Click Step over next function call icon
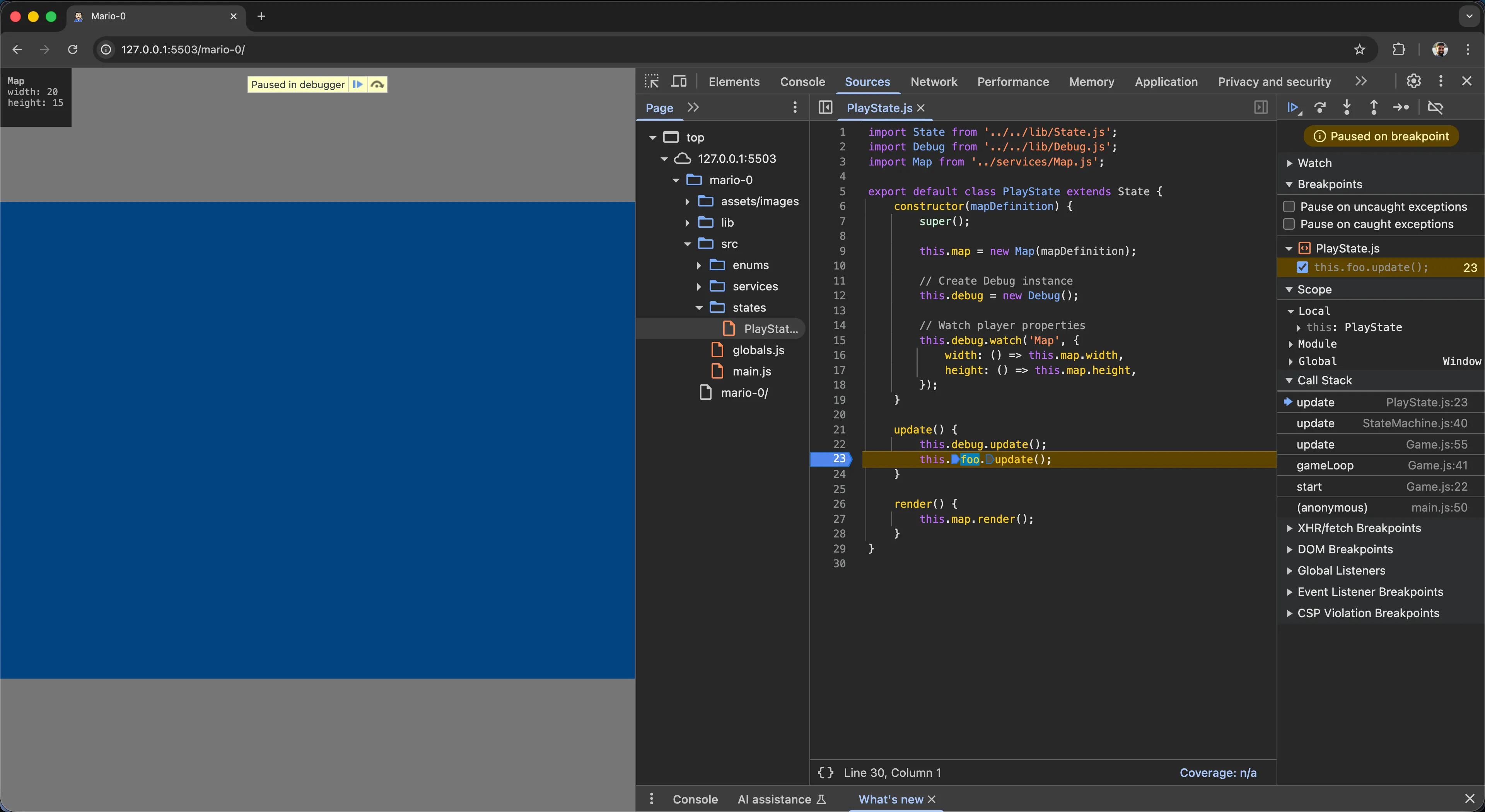This screenshot has height=812, width=1485. 1319,107
